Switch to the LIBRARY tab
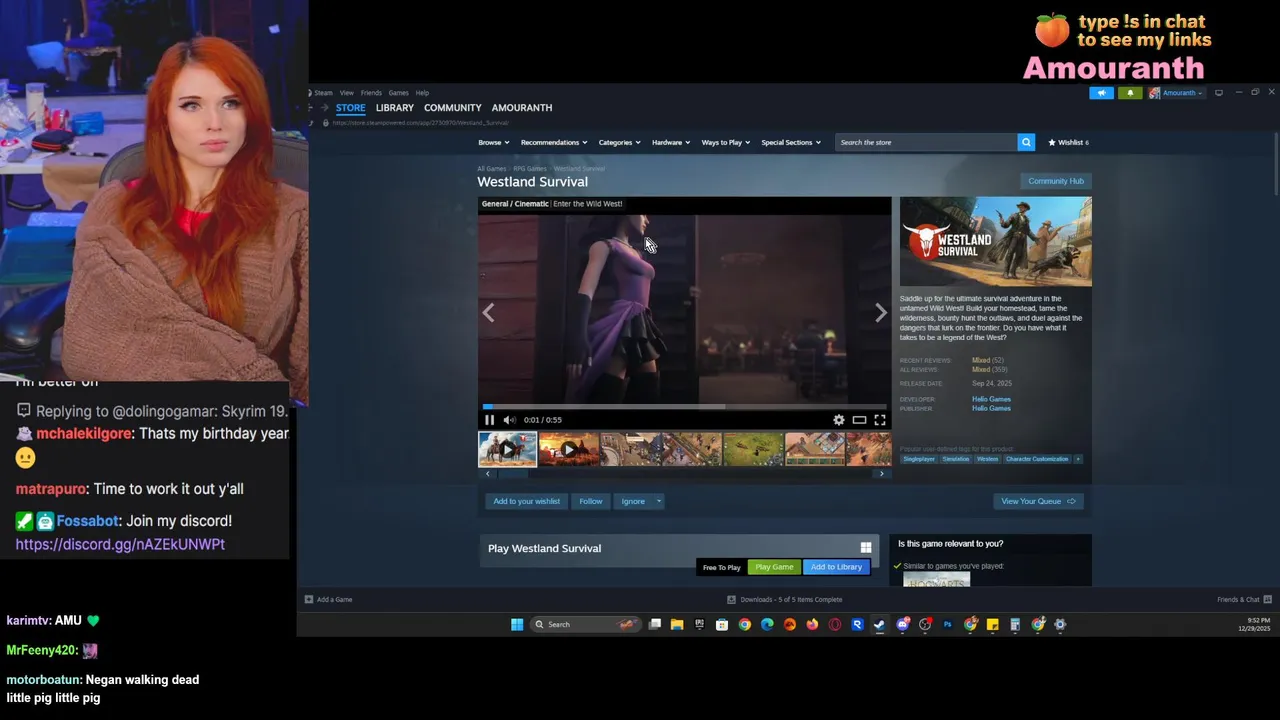This screenshot has height=720, width=1280. pos(395,107)
